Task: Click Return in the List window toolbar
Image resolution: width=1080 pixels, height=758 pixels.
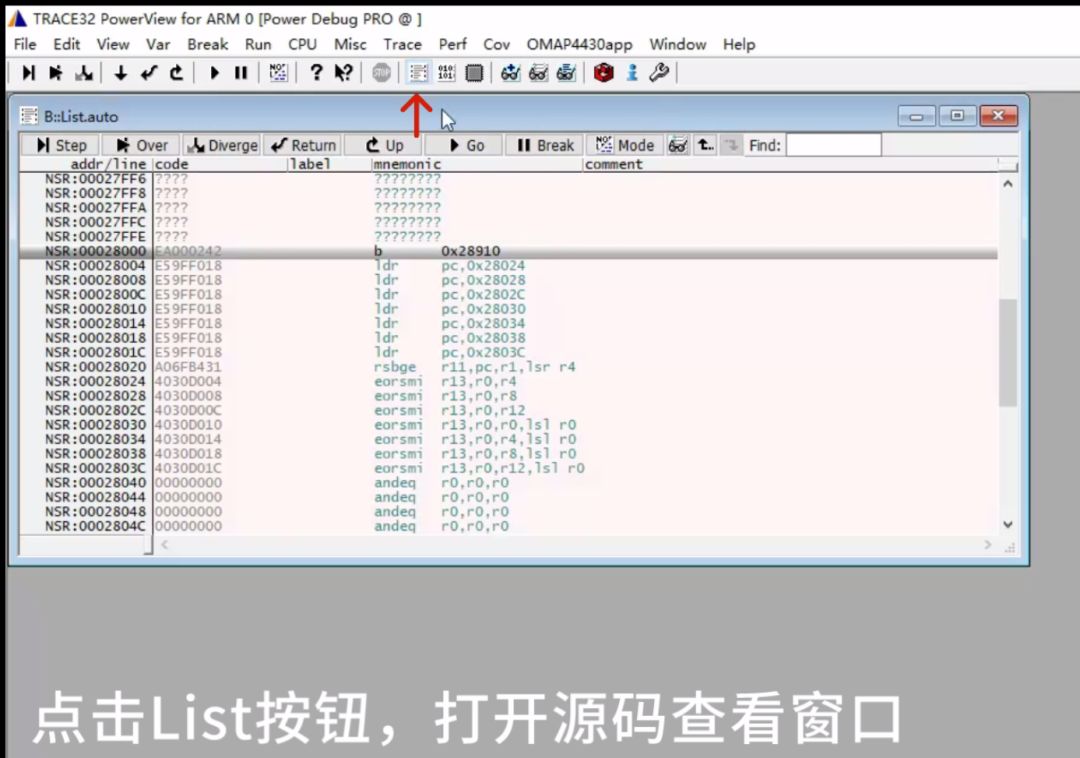Action: (303, 145)
